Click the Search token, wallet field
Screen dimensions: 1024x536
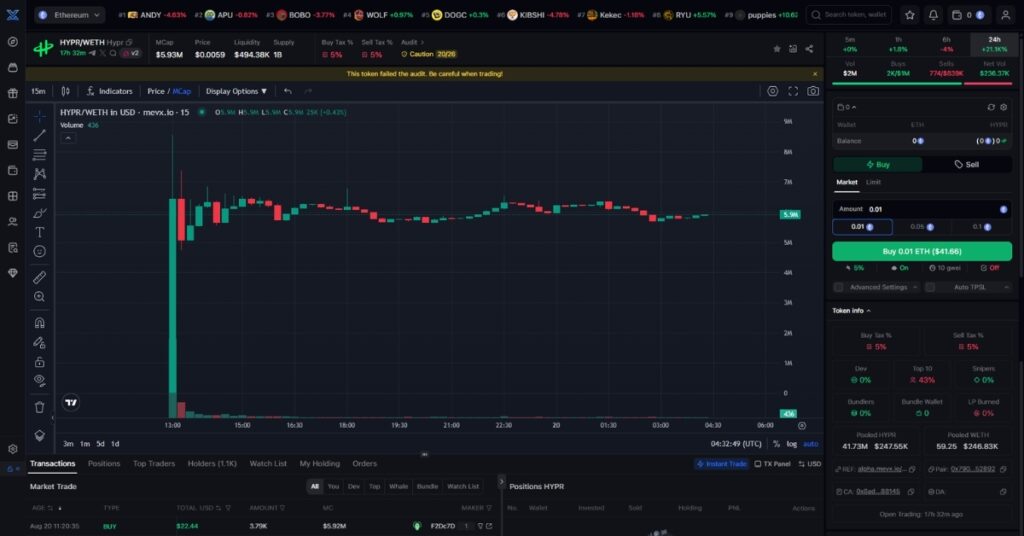click(x=849, y=14)
